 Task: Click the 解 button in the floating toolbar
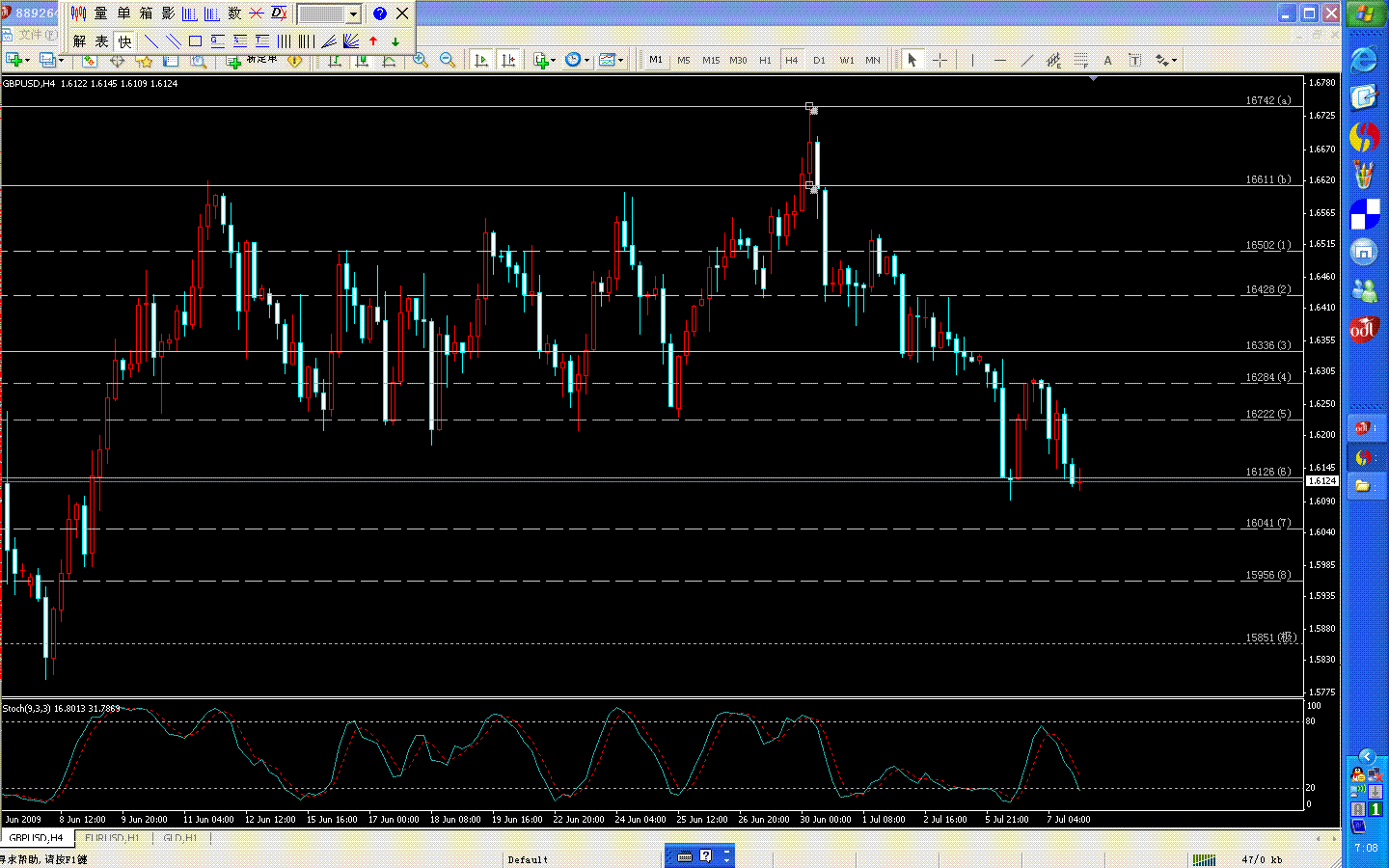(79, 41)
